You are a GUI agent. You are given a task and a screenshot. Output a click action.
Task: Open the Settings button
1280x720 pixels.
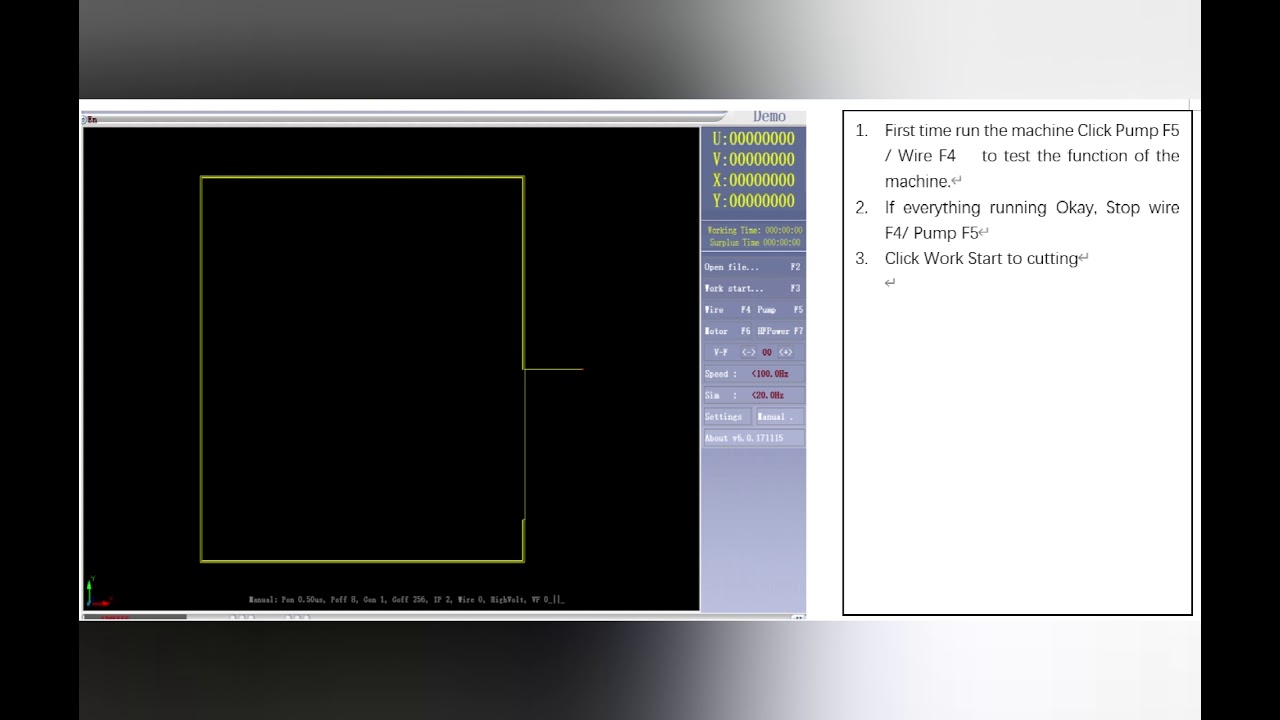click(x=726, y=417)
